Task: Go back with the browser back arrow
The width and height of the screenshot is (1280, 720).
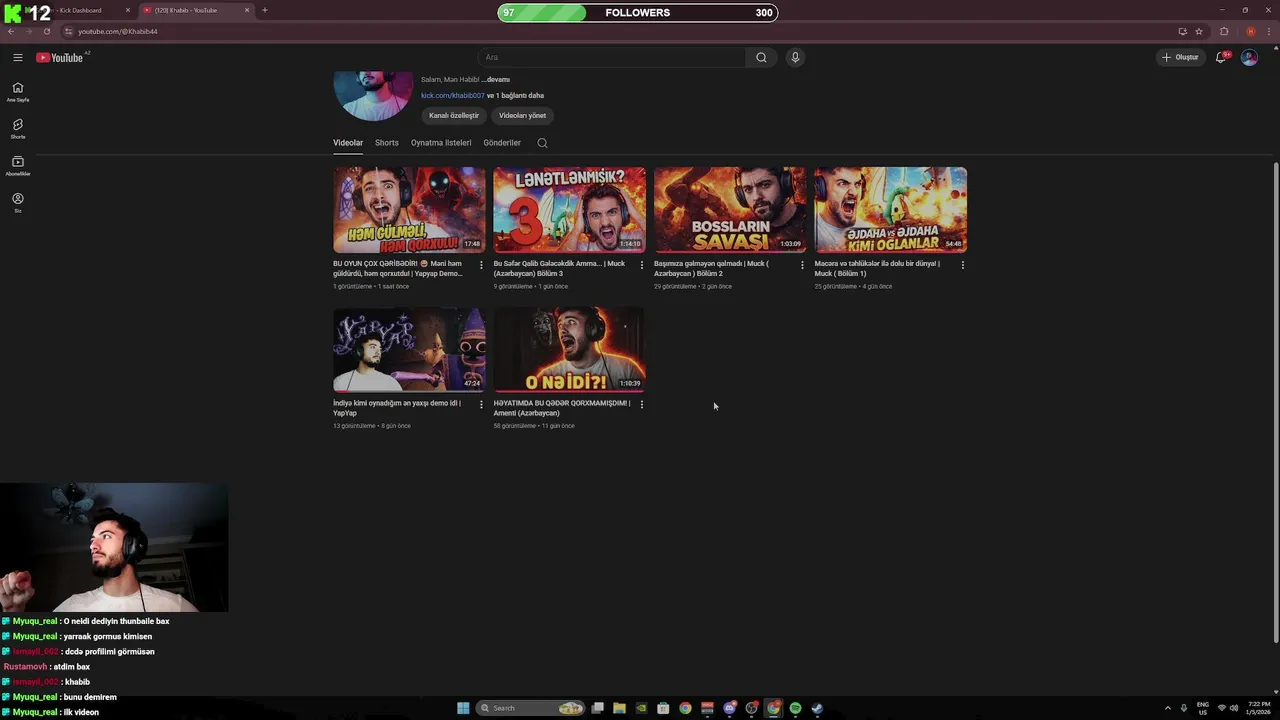Action: click(x=11, y=31)
